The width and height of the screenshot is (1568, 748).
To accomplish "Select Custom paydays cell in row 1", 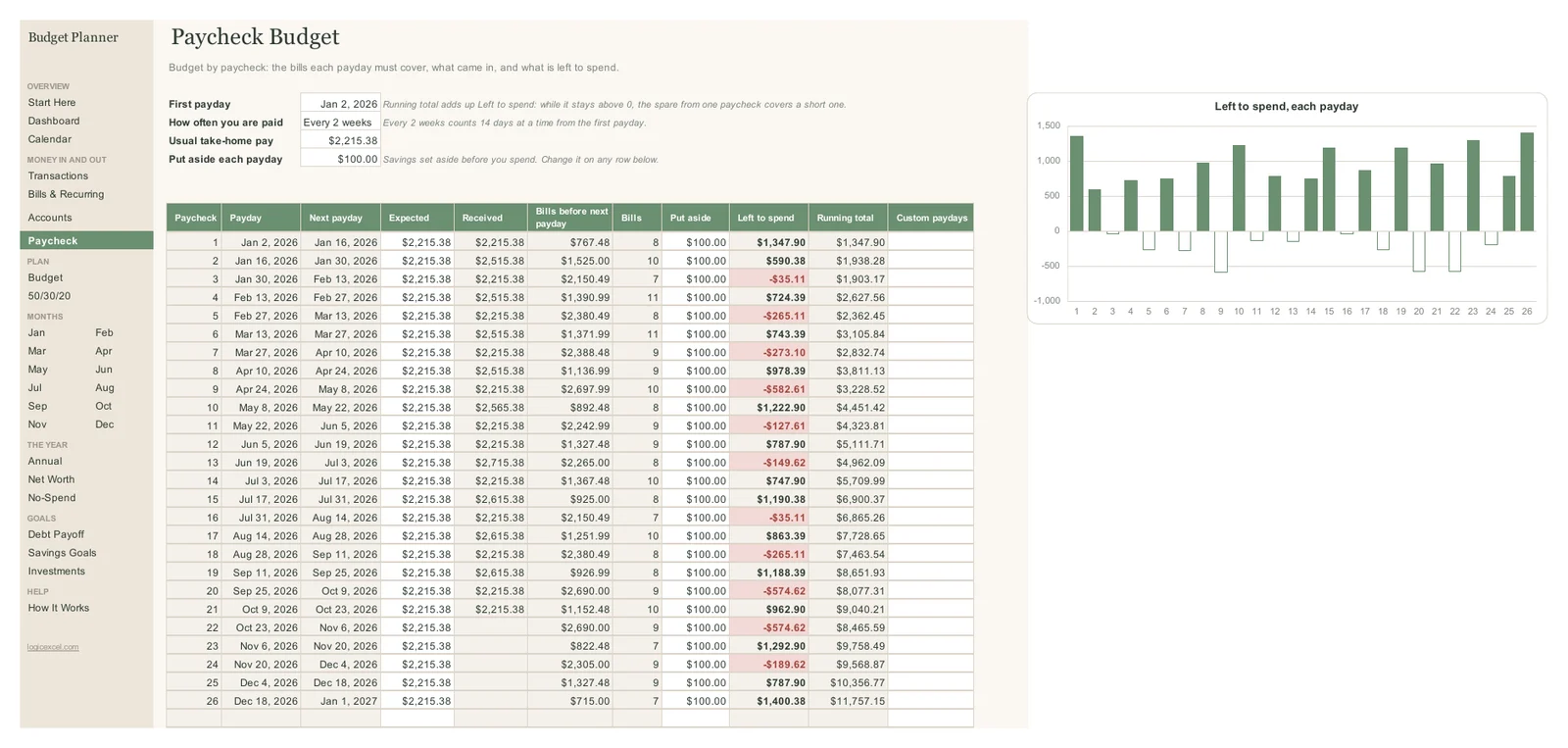I will pyautogui.click(x=931, y=242).
